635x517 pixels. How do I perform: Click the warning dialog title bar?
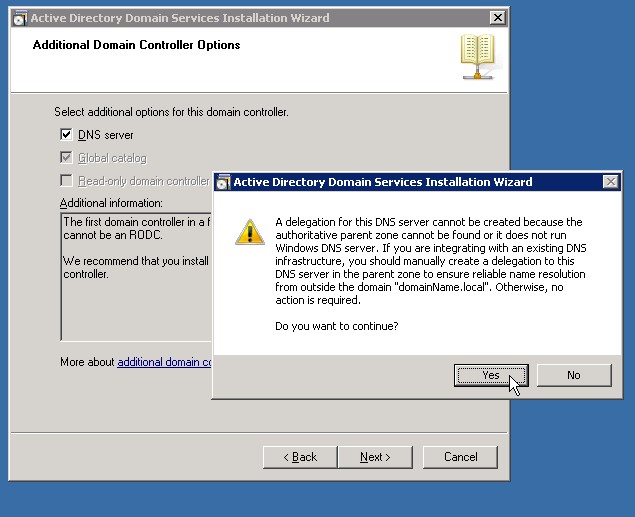(400, 182)
